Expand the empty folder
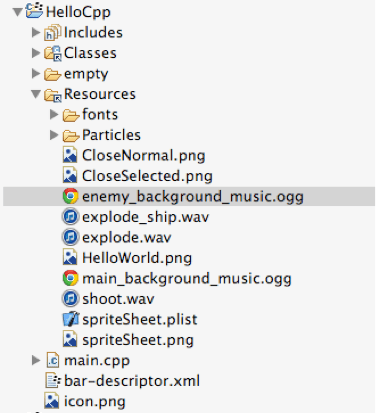376x414 pixels. pos(36,73)
